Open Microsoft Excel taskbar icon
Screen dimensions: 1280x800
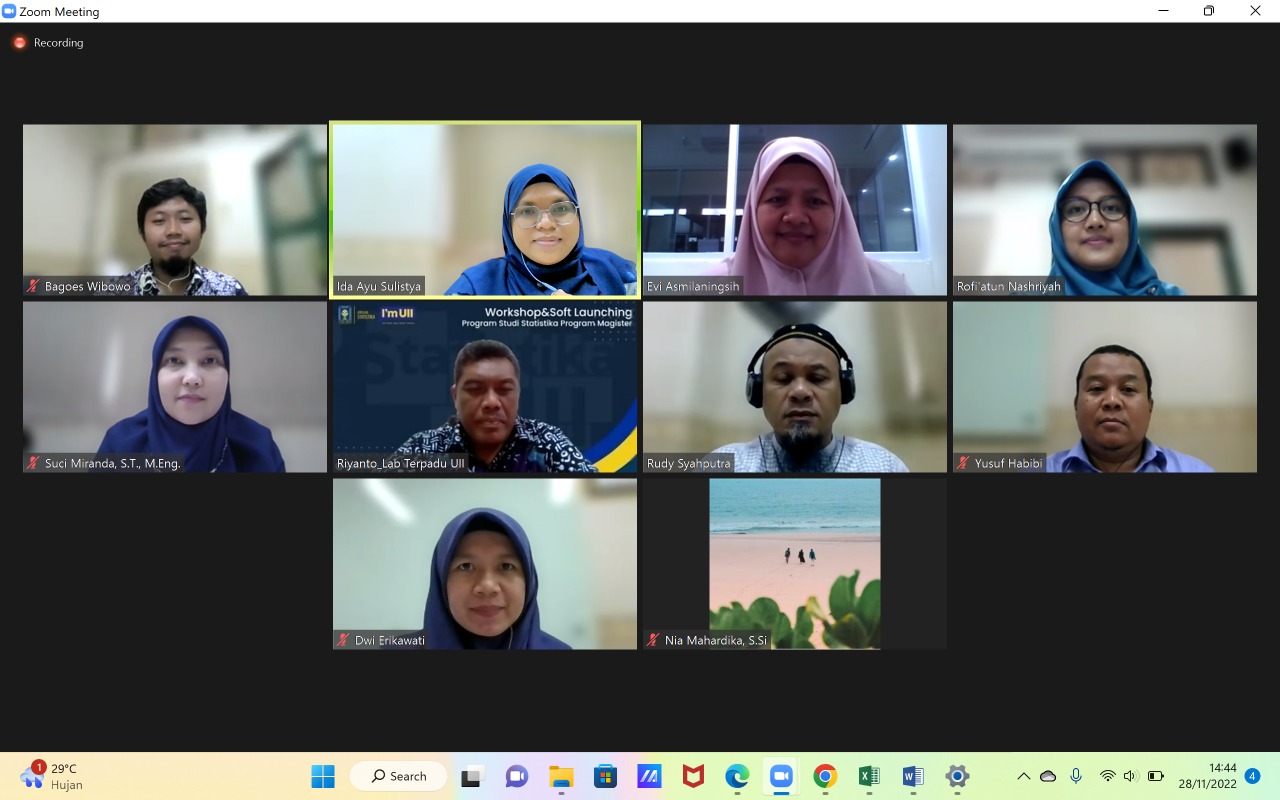pos(869,776)
